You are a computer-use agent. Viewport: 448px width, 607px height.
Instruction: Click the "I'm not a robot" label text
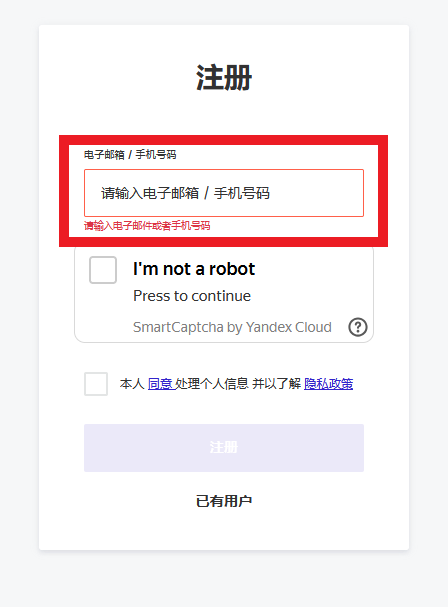(x=194, y=269)
